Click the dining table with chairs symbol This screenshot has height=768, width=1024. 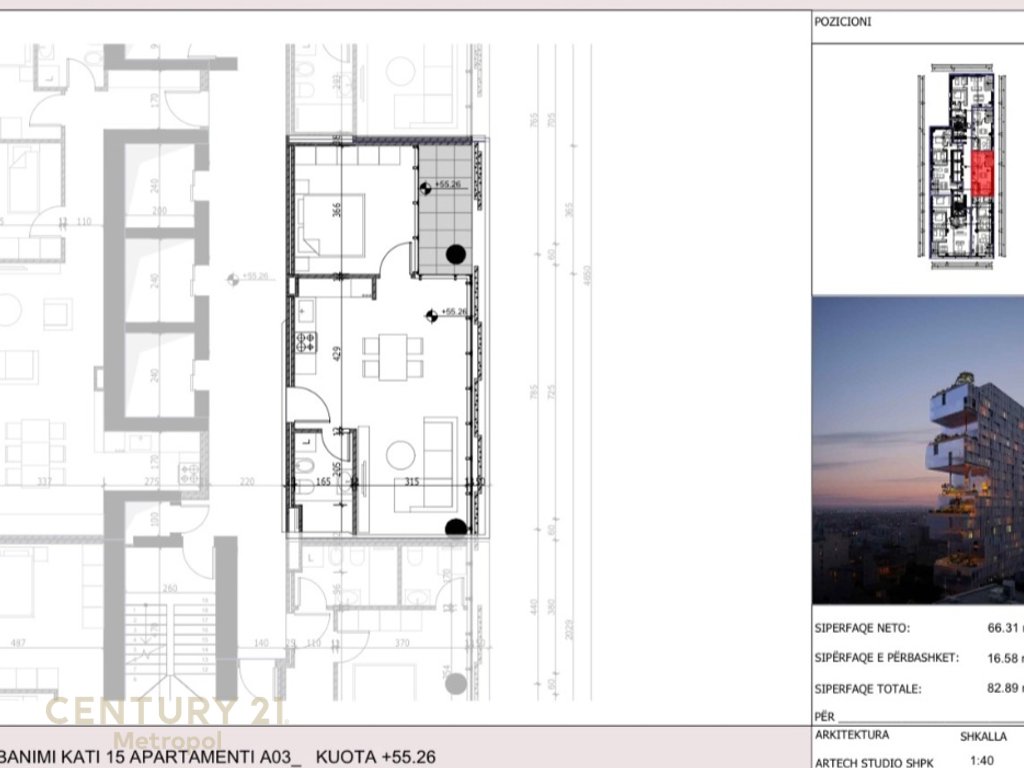pos(393,357)
